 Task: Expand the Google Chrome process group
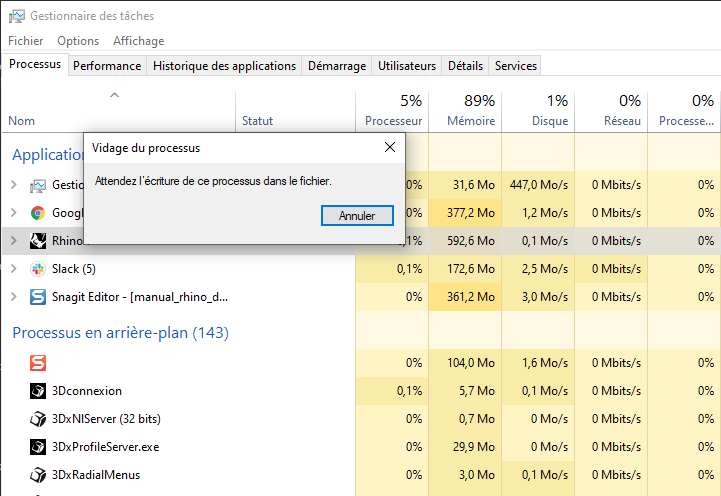(x=14, y=213)
